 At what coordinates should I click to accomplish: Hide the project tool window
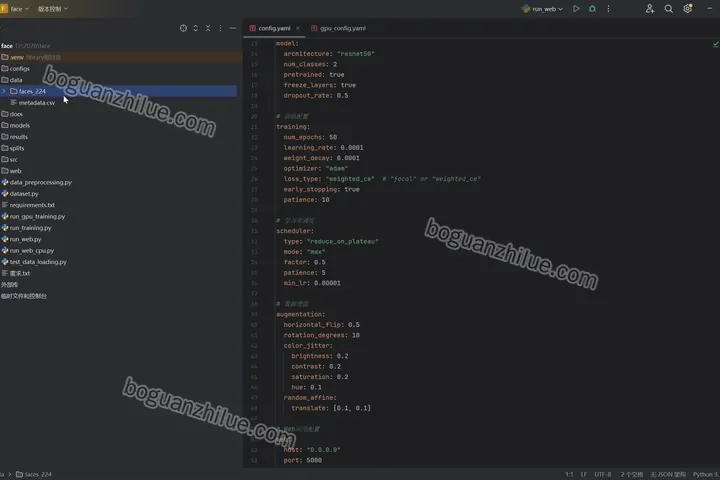click(x=233, y=28)
